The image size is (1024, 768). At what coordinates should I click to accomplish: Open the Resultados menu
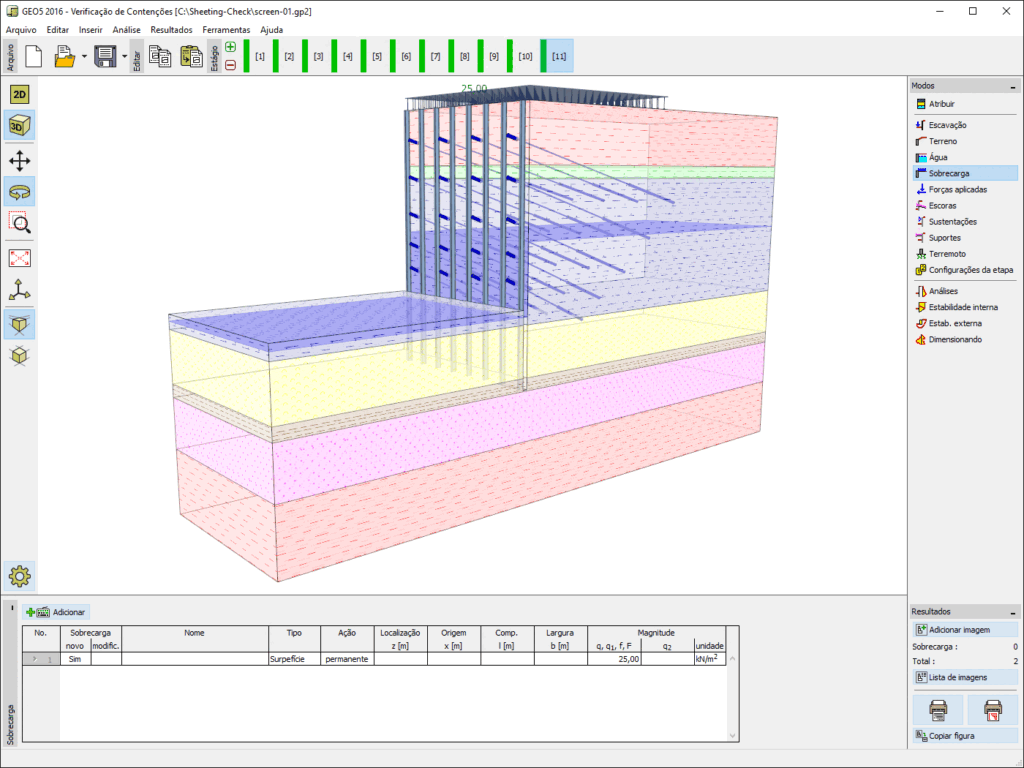(171, 30)
